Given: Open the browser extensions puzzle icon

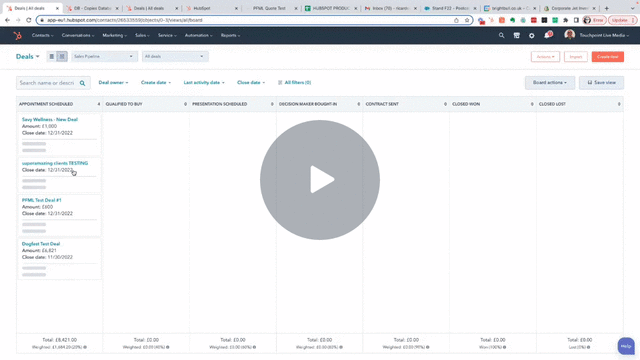Looking at the screenshot, I should coord(565,20).
